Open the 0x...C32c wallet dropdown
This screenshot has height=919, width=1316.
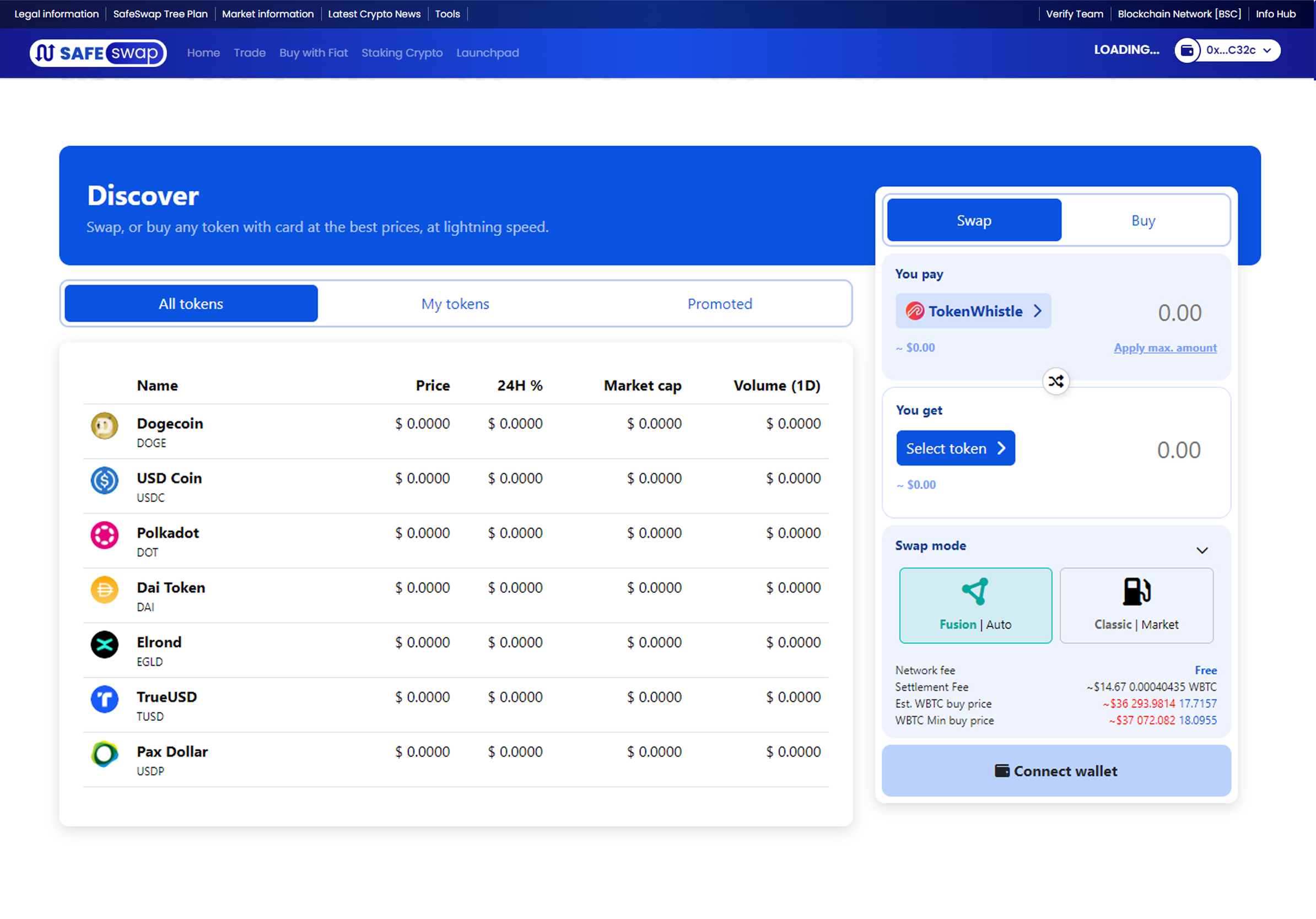tap(1227, 51)
